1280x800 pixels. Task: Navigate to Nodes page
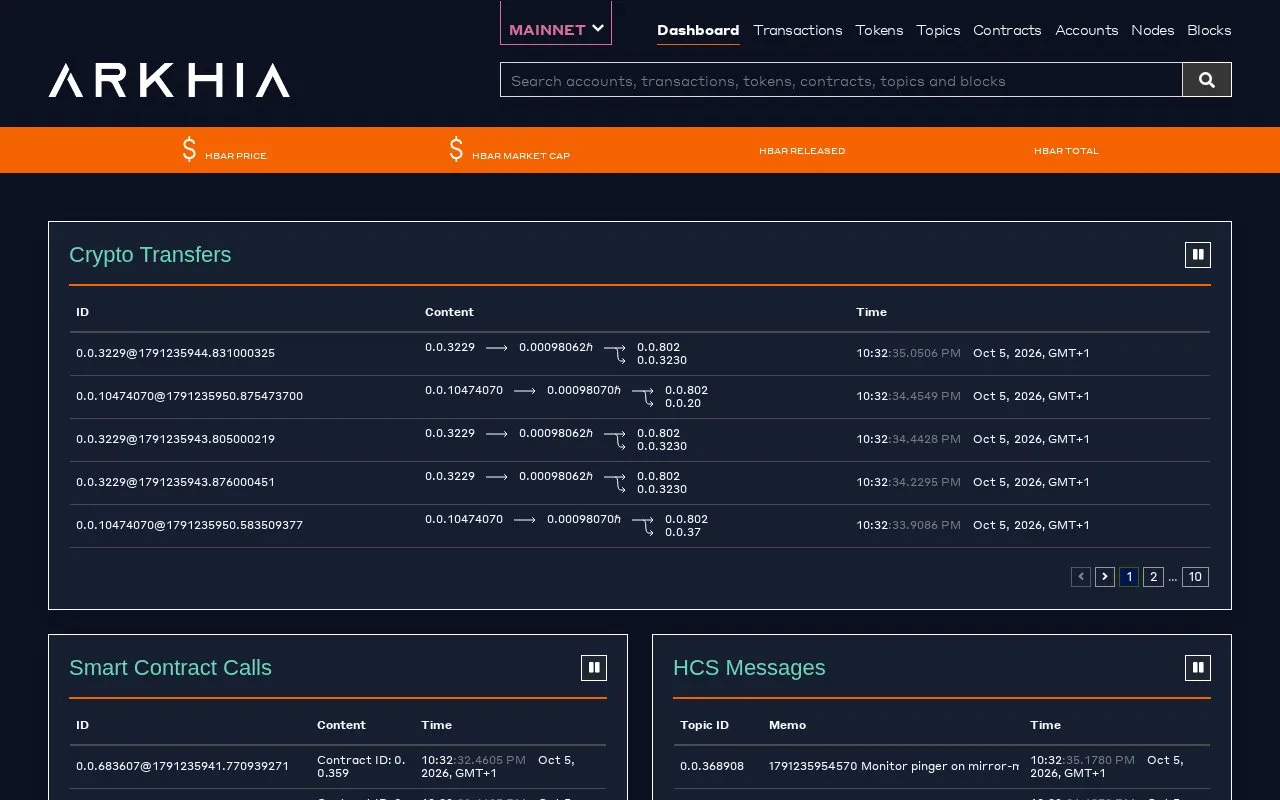click(1152, 30)
